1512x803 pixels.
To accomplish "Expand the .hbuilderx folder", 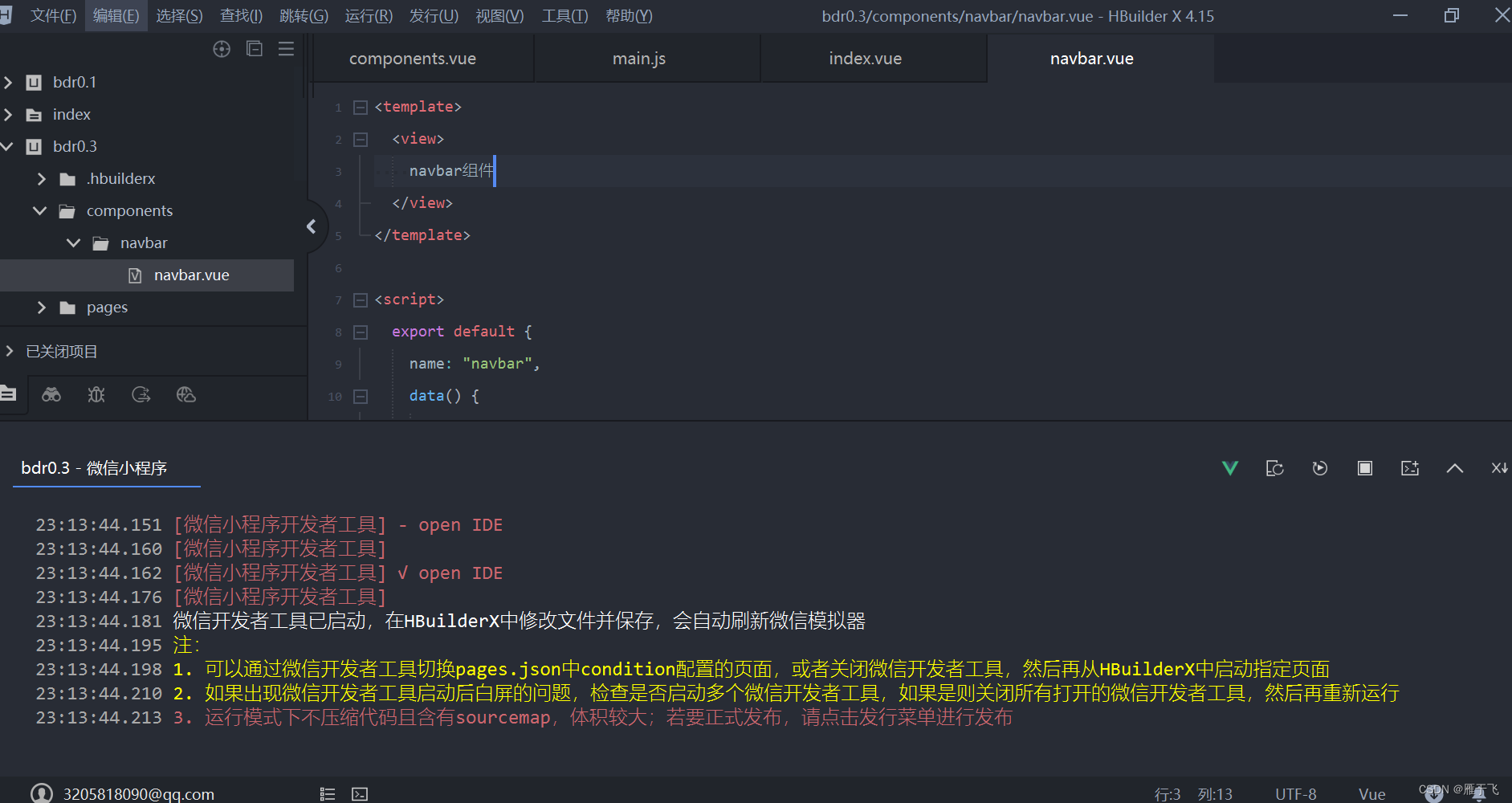I will [42, 179].
